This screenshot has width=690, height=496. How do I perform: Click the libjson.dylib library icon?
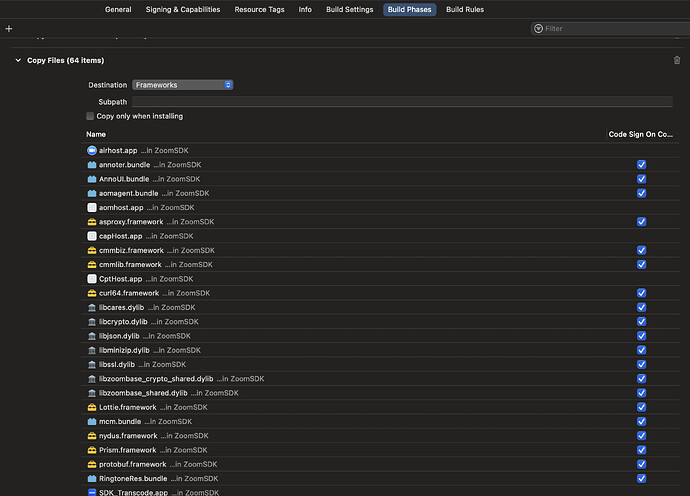(92, 336)
